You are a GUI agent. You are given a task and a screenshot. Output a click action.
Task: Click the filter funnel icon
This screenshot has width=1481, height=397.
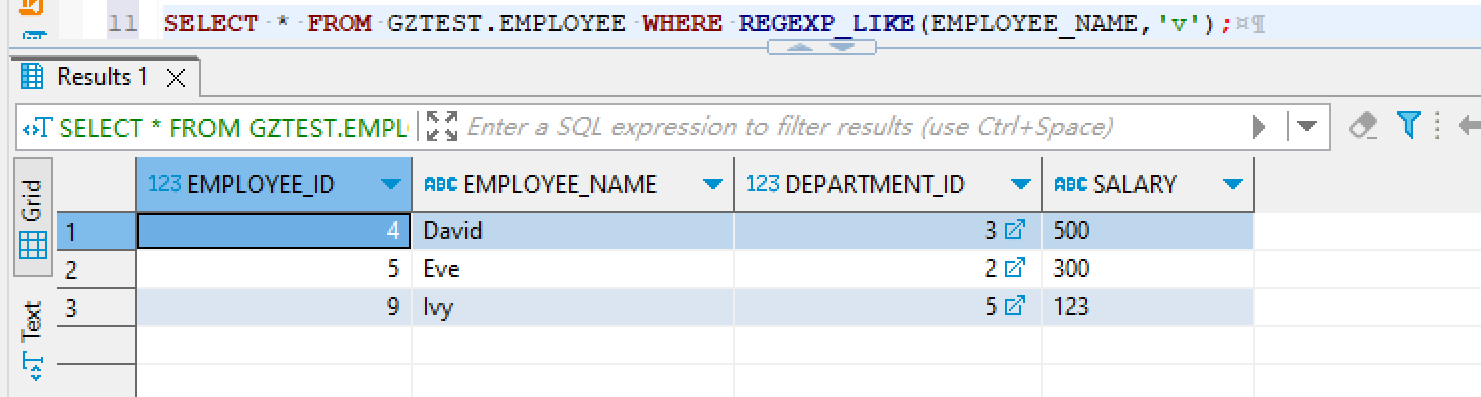coord(1409,125)
